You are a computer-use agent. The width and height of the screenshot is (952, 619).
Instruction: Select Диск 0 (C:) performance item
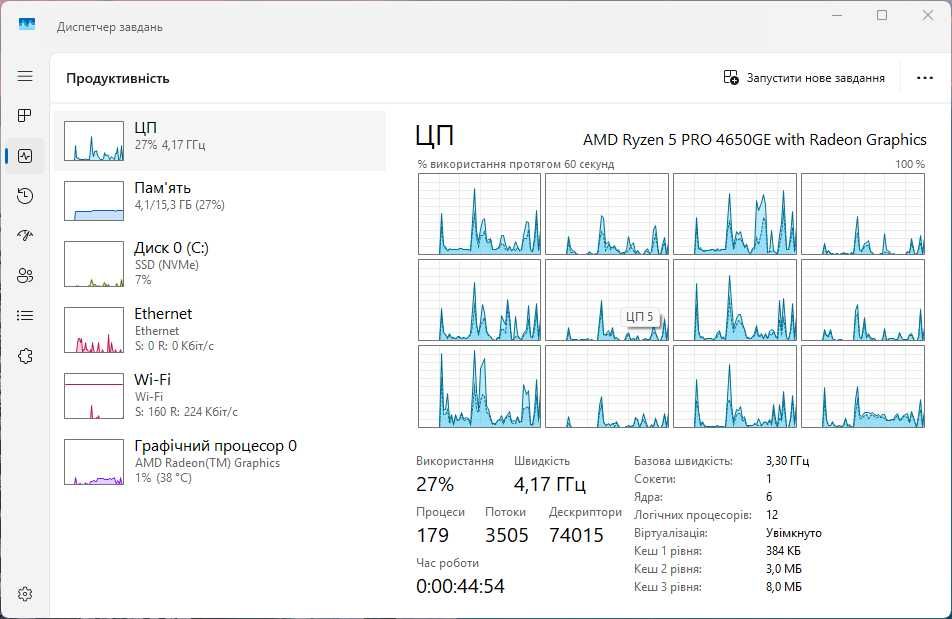click(x=219, y=263)
